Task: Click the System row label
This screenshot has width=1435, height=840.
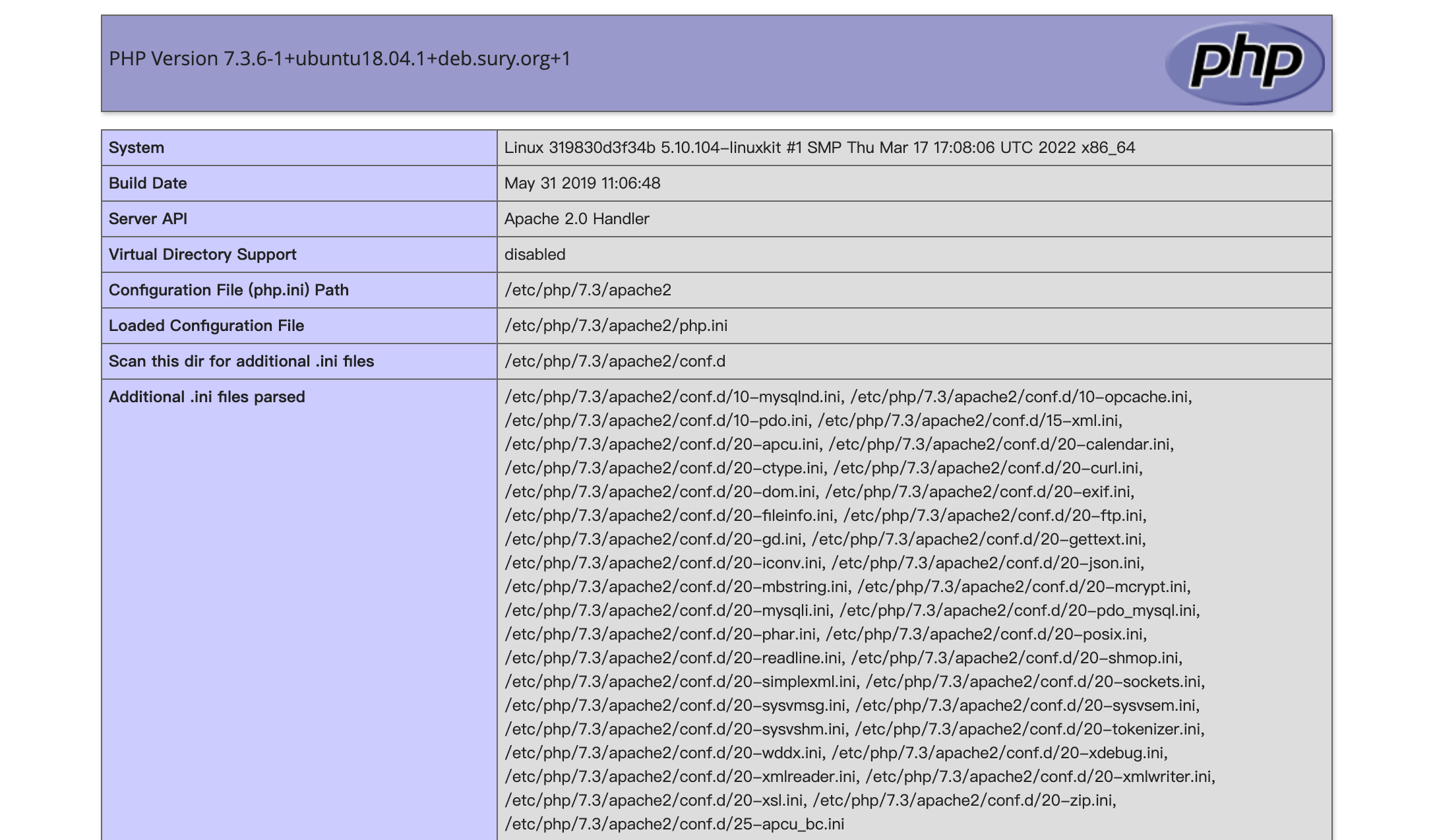Action: pyautogui.click(x=137, y=148)
